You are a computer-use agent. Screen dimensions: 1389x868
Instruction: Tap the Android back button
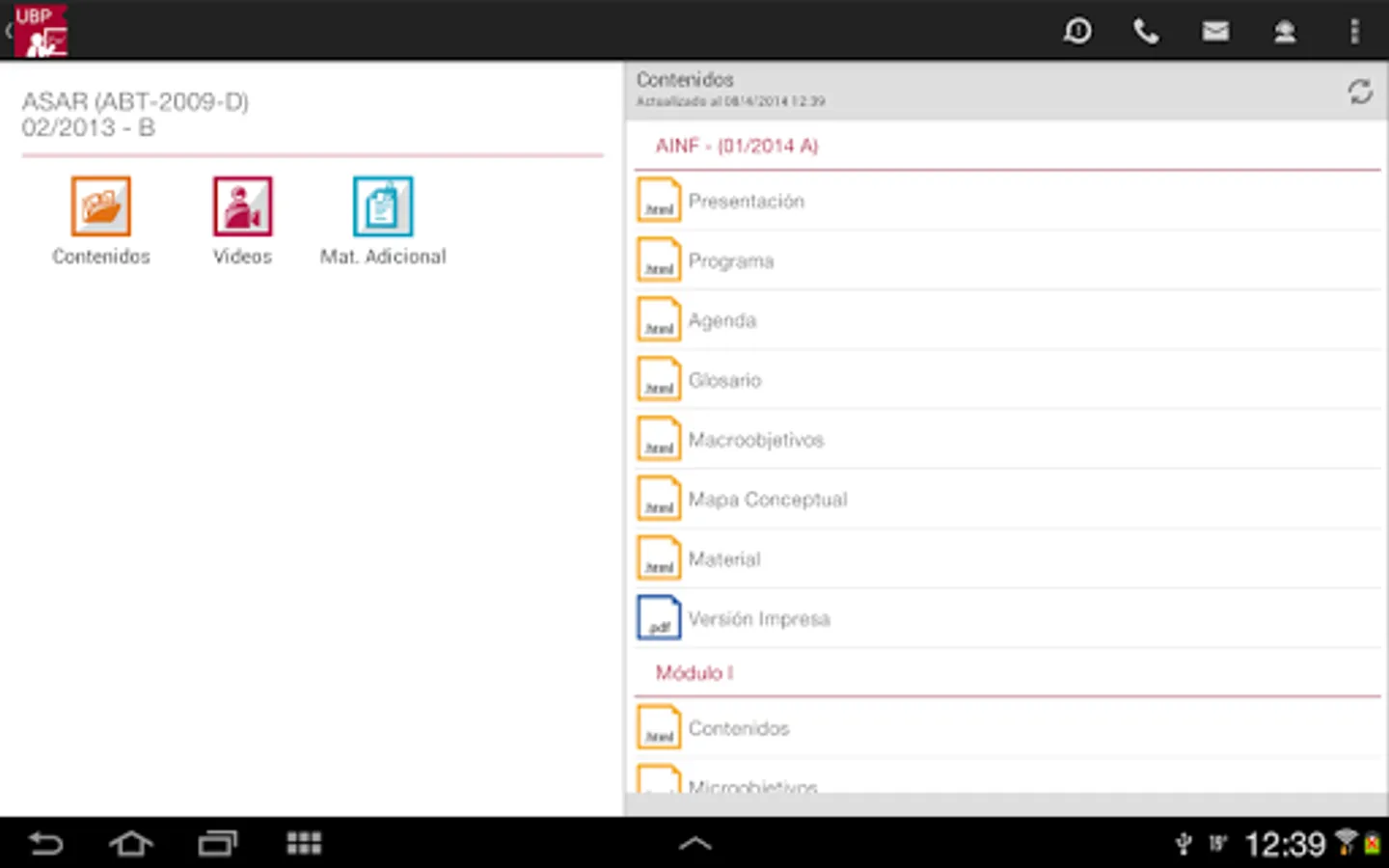click(45, 844)
